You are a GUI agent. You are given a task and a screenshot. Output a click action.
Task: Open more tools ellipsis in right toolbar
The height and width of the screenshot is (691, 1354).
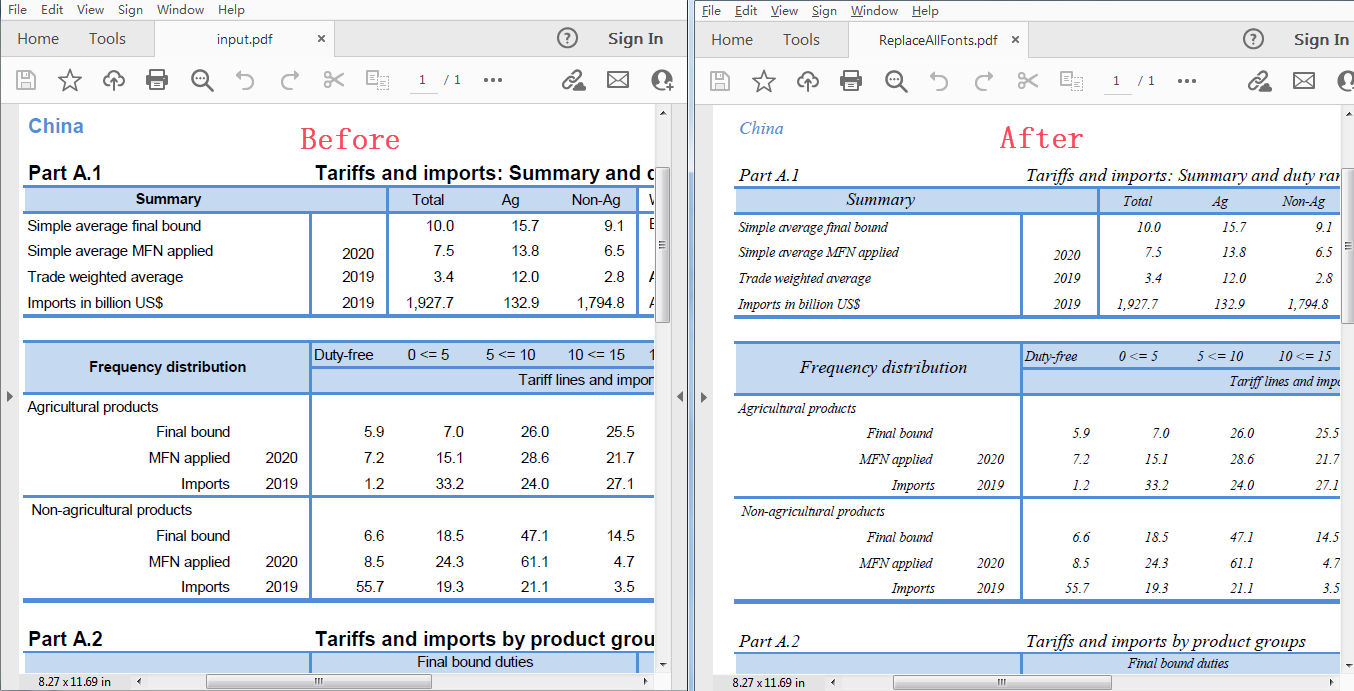click(x=1187, y=81)
